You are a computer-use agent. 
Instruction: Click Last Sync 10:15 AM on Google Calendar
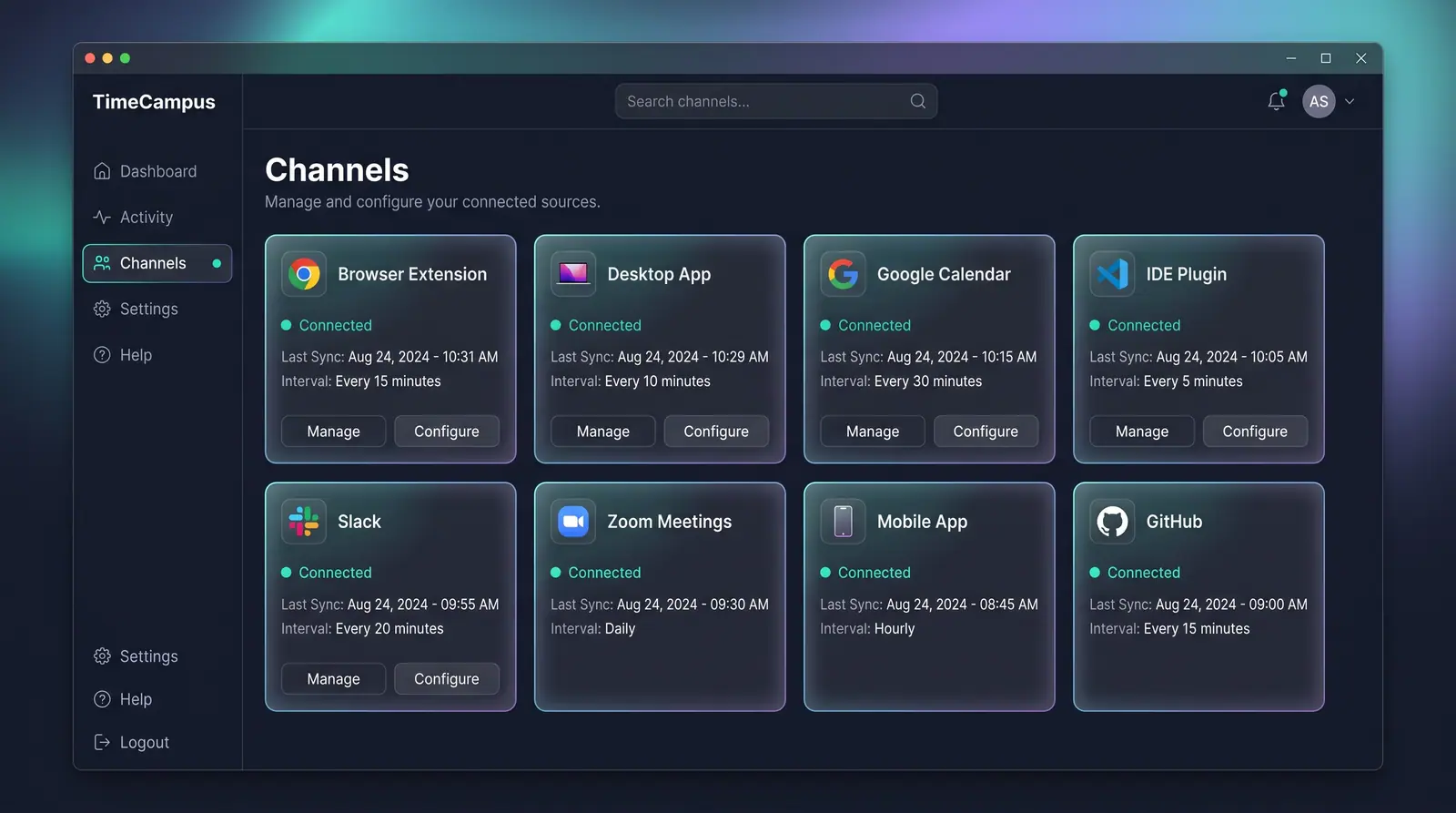[x=928, y=357]
